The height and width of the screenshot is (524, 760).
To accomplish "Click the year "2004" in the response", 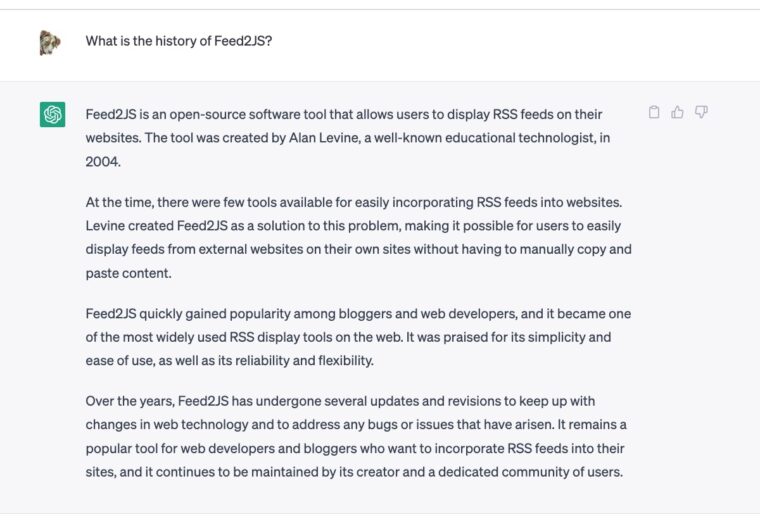I will tap(104, 160).
